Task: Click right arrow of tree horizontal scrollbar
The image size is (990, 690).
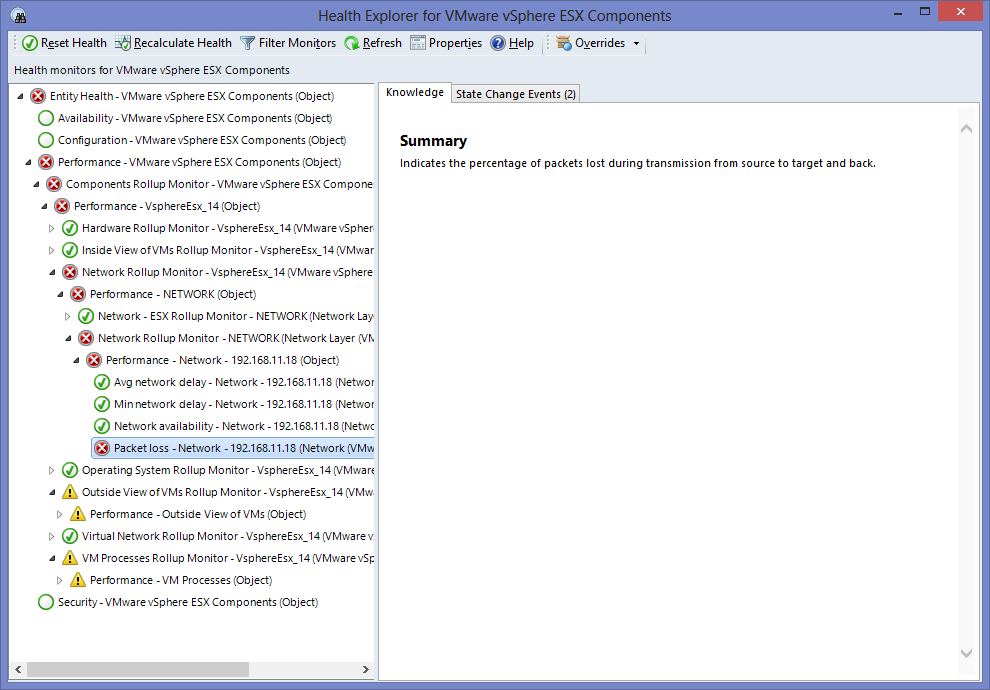Action: click(x=366, y=669)
